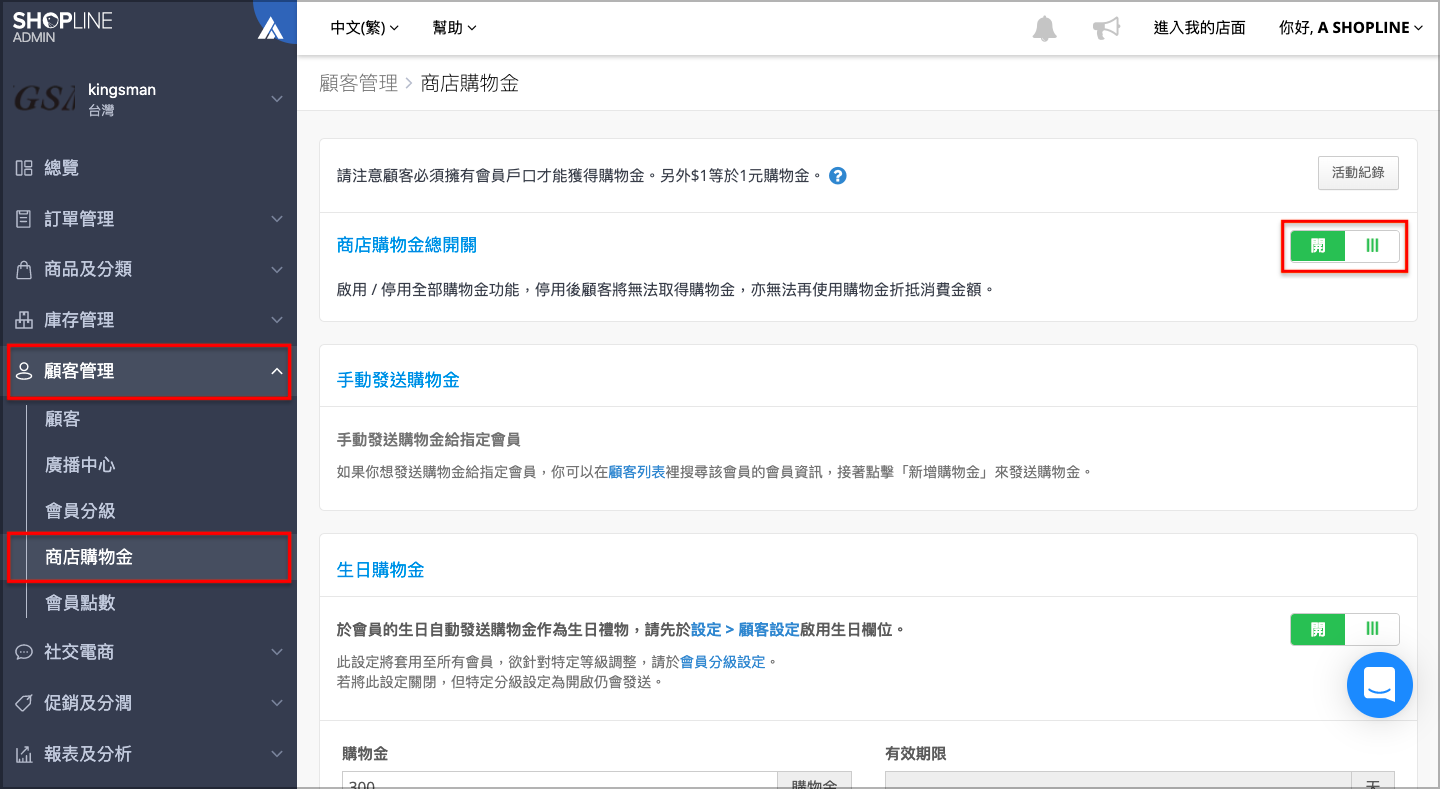This screenshot has height=789, width=1440.
Task: Expand the 促銷及分潤 chevron
Action: 277,703
